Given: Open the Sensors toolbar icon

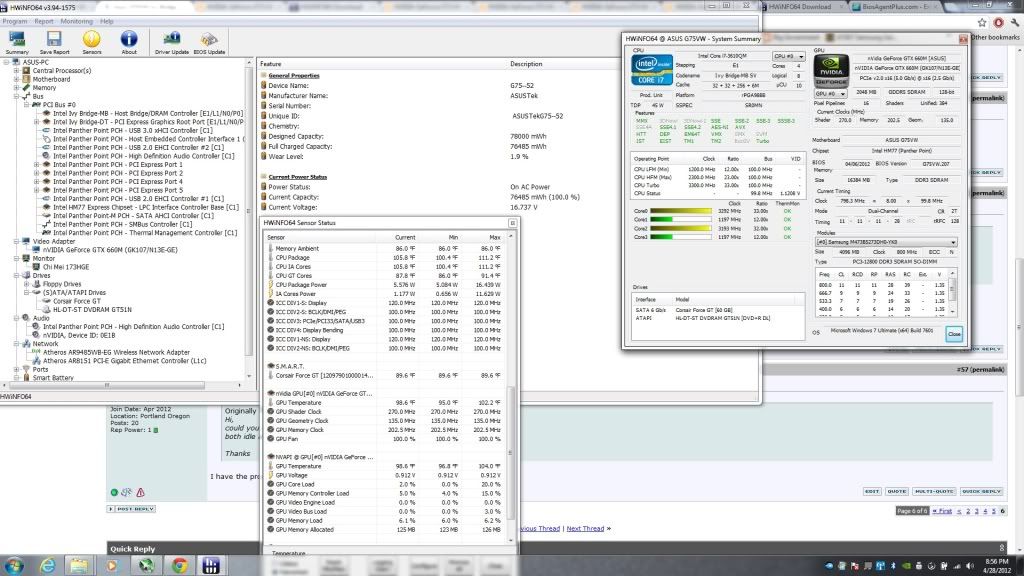Looking at the screenshot, I should [91, 42].
